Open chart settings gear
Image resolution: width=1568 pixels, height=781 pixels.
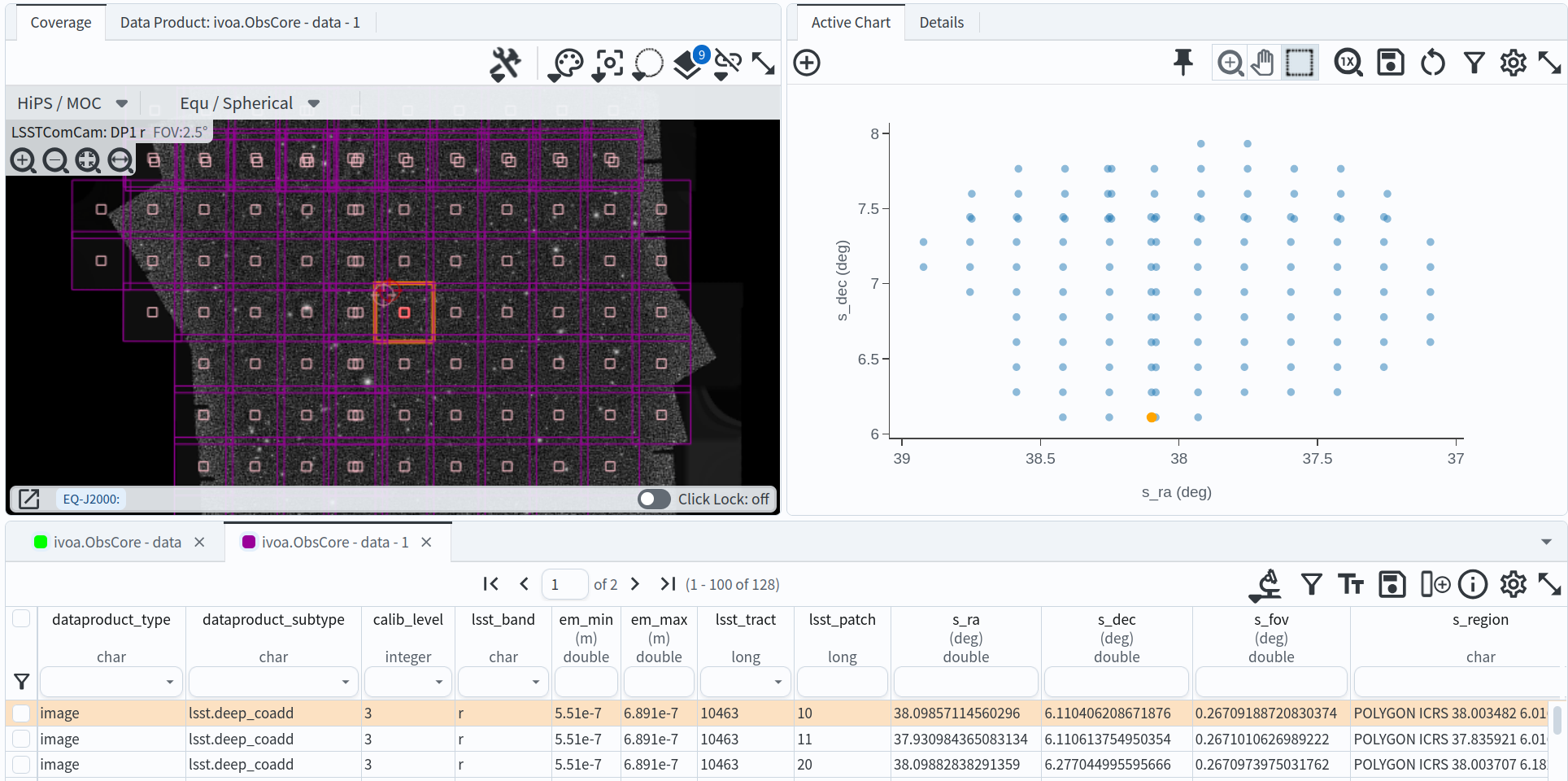(x=1513, y=63)
